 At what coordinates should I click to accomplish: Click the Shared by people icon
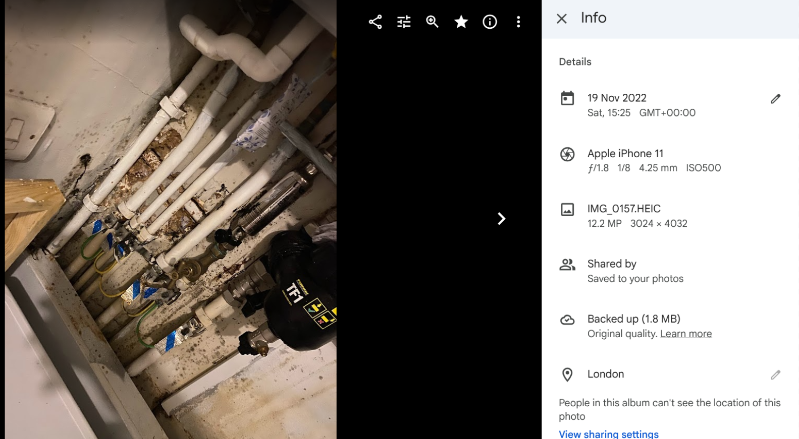click(x=567, y=264)
